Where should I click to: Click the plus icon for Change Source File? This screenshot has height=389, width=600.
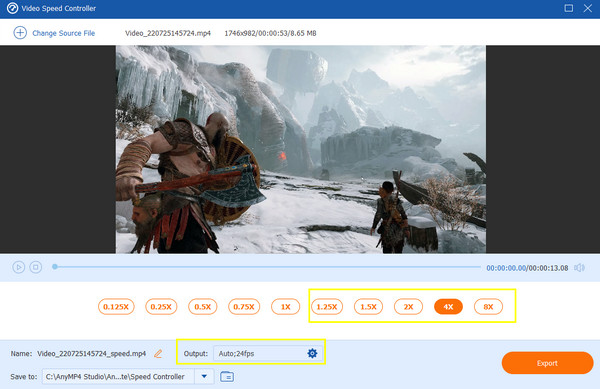point(20,33)
